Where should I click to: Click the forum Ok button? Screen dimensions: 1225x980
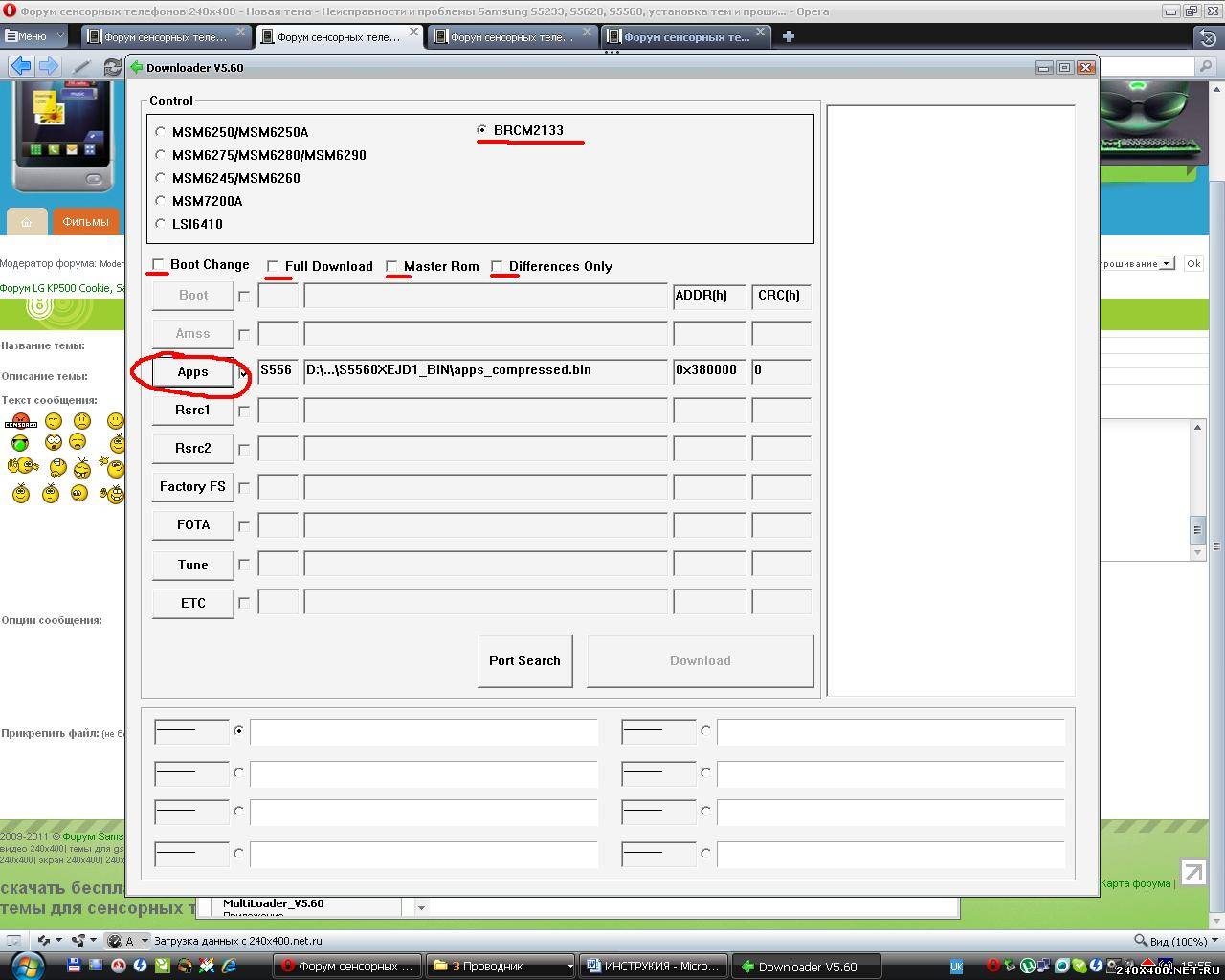(x=1193, y=263)
